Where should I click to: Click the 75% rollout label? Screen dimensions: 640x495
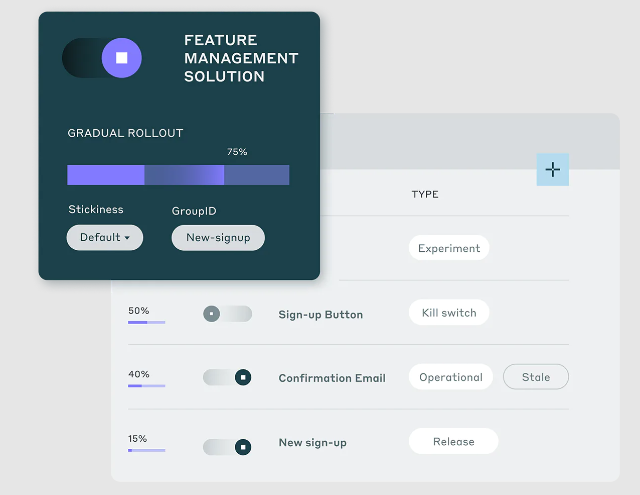tap(237, 152)
